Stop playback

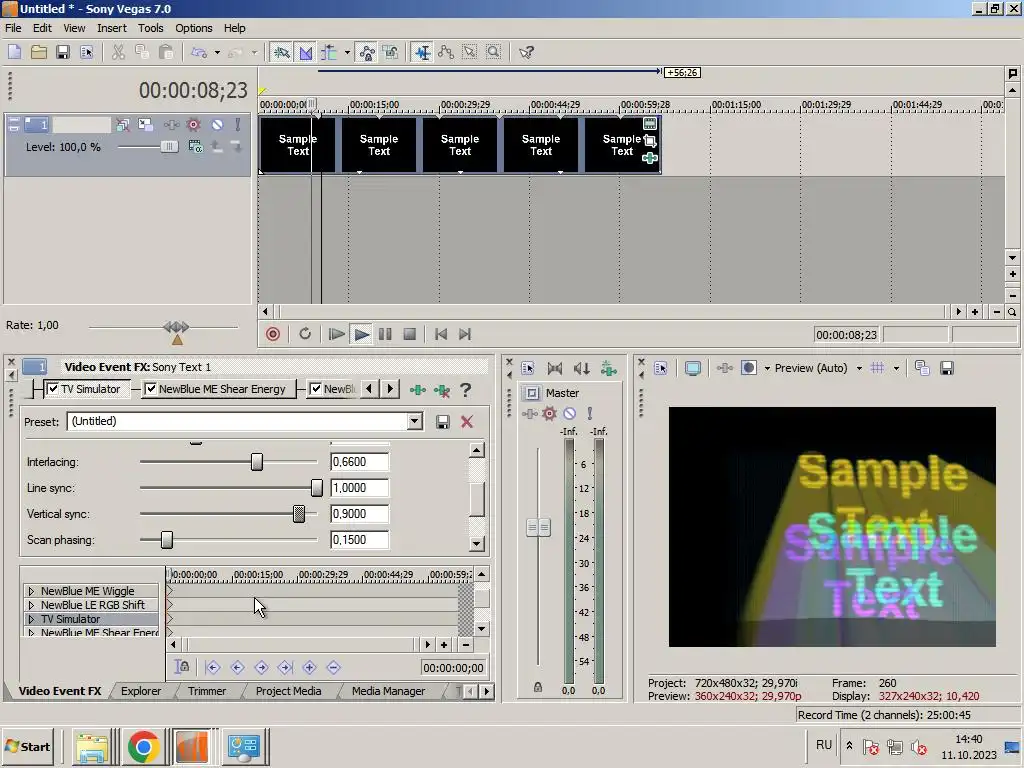409,334
